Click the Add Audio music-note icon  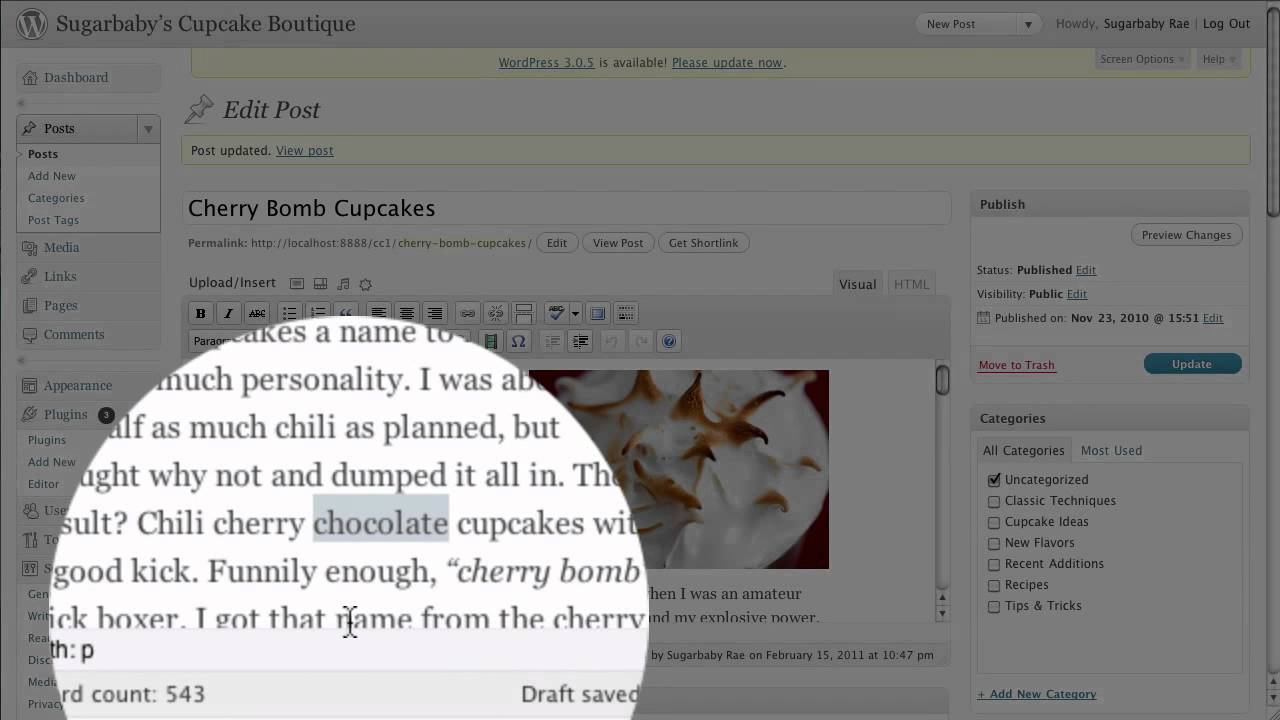tap(343, 284)
